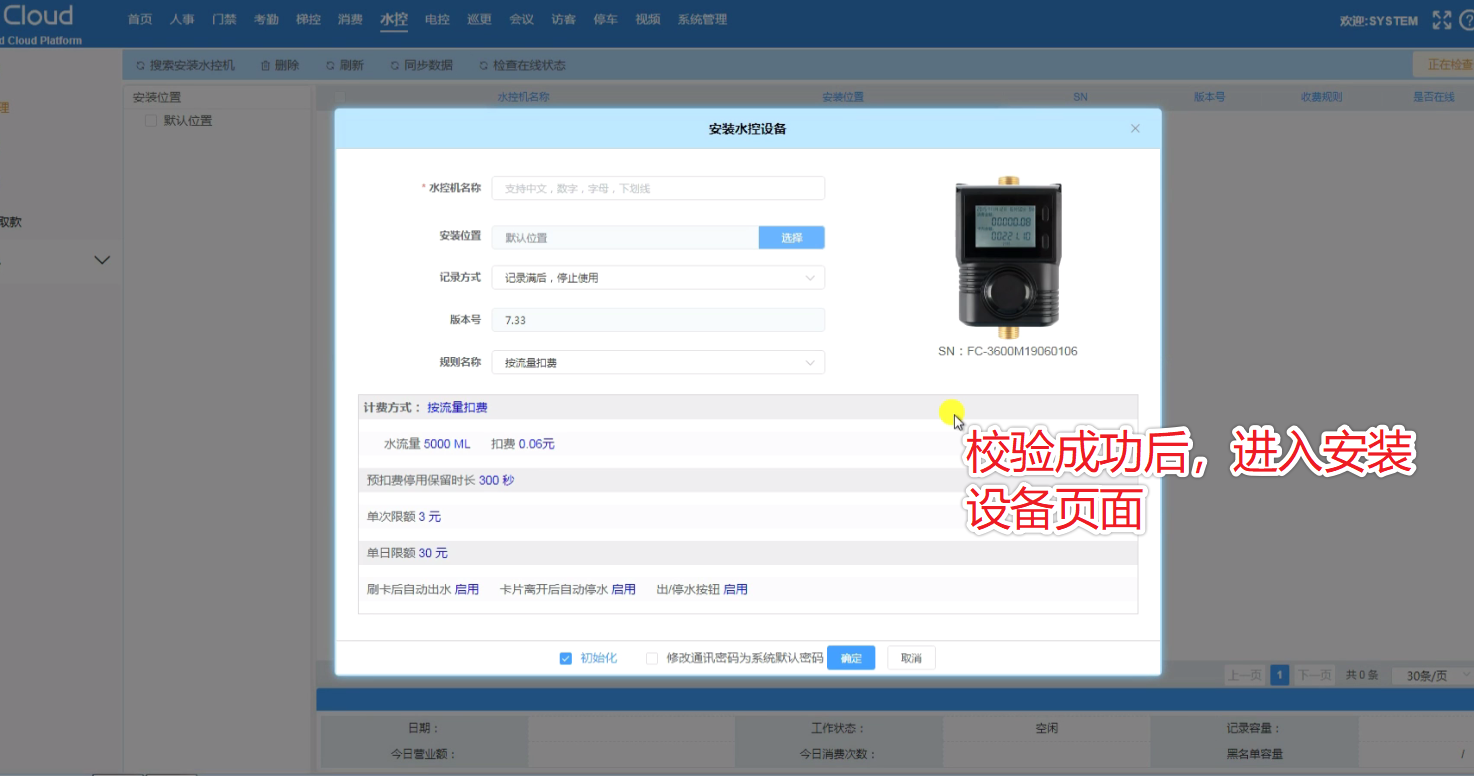Open the 访客 menu
The width and height of the screenshot is (1474, 776).
(x=563, y=20)
